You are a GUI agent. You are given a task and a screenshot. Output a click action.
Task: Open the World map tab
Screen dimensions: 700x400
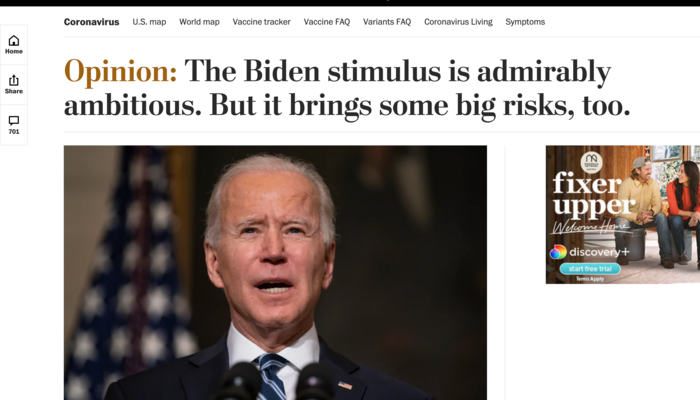[x=199, y=22]
